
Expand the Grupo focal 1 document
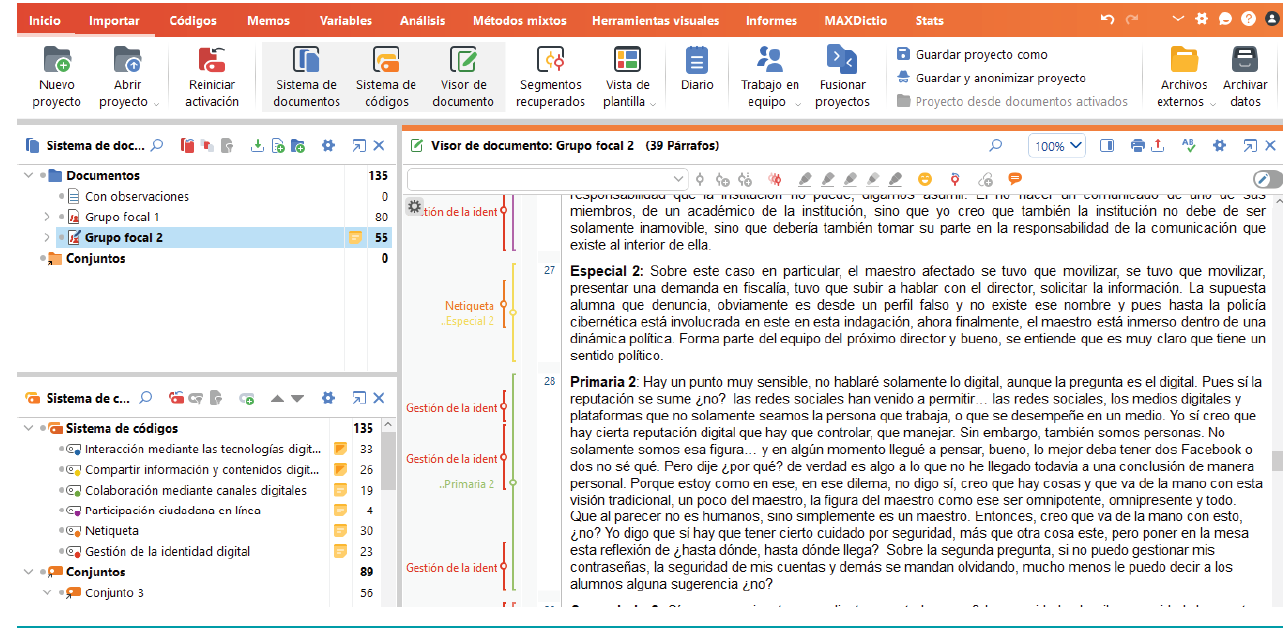46,217
